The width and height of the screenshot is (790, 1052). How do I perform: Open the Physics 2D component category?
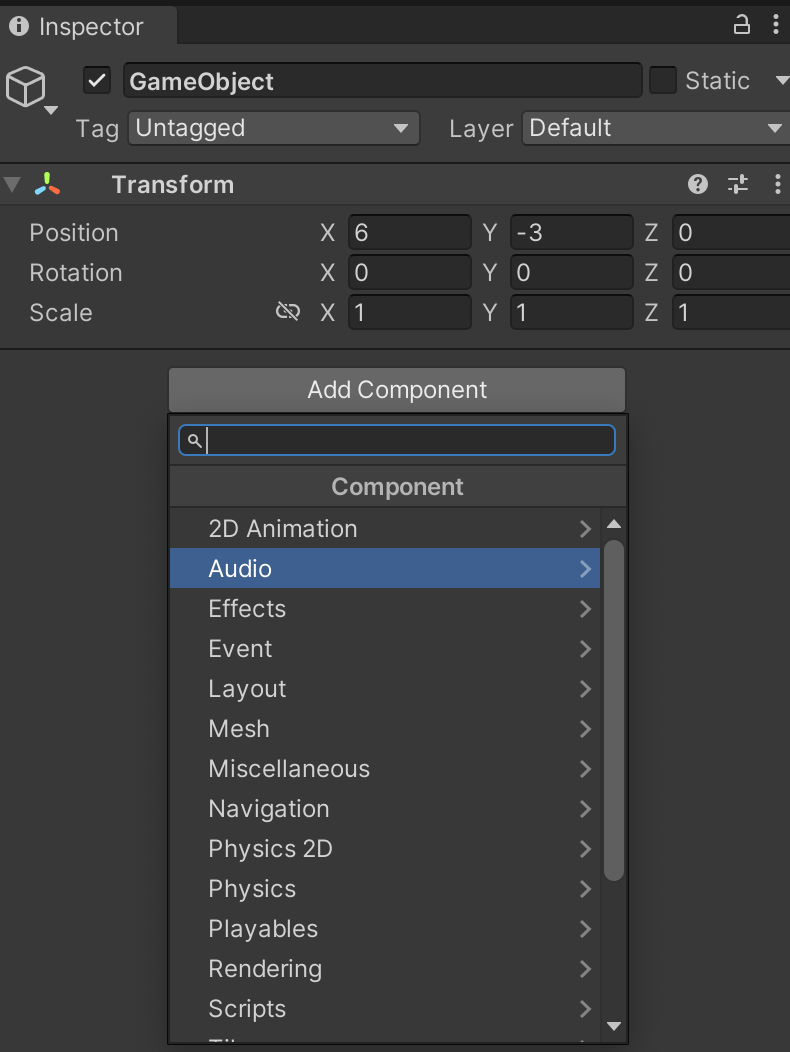[x=385, y=848]
